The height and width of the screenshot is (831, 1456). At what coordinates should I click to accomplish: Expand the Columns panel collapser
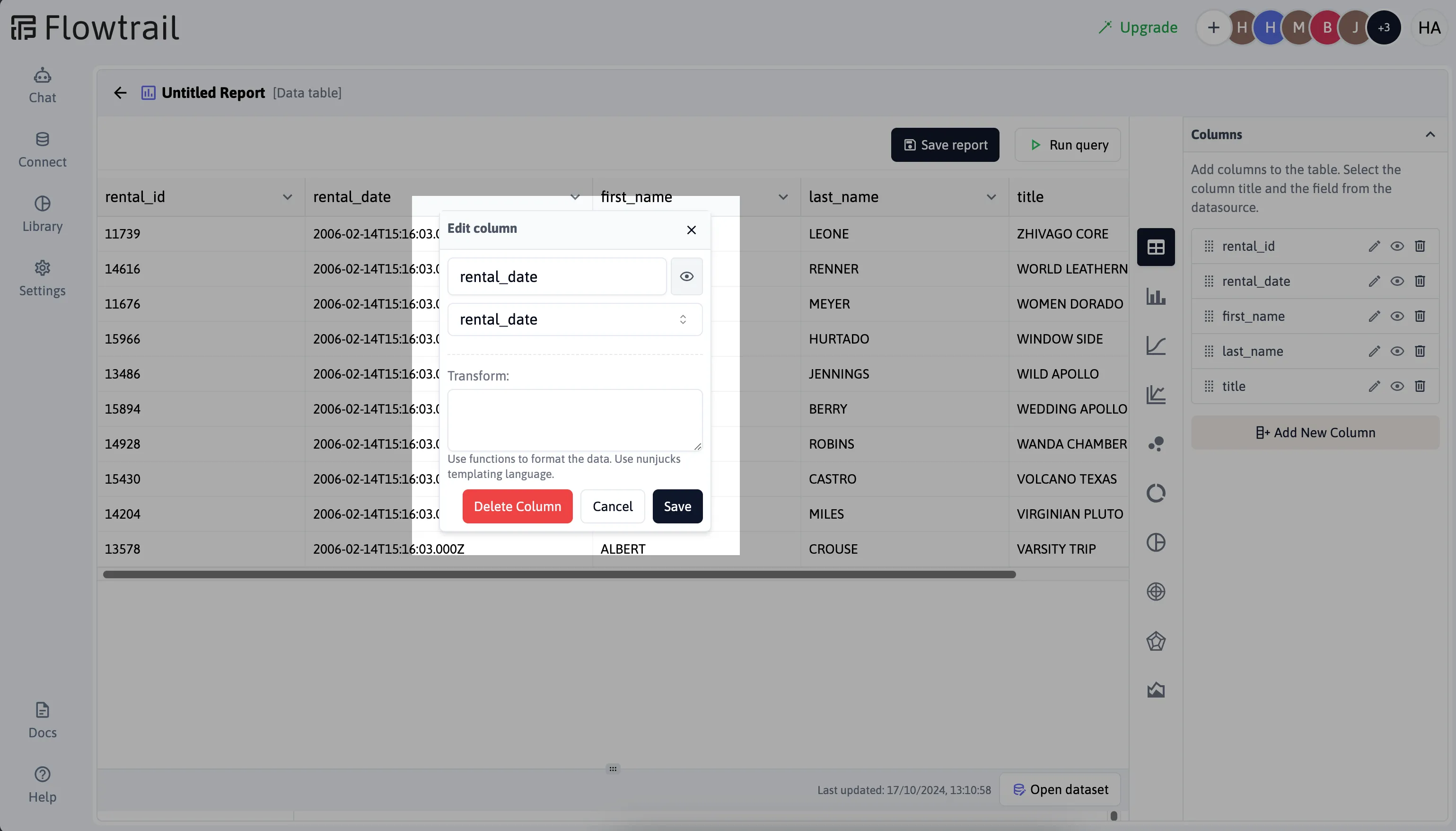(1430, 133)
